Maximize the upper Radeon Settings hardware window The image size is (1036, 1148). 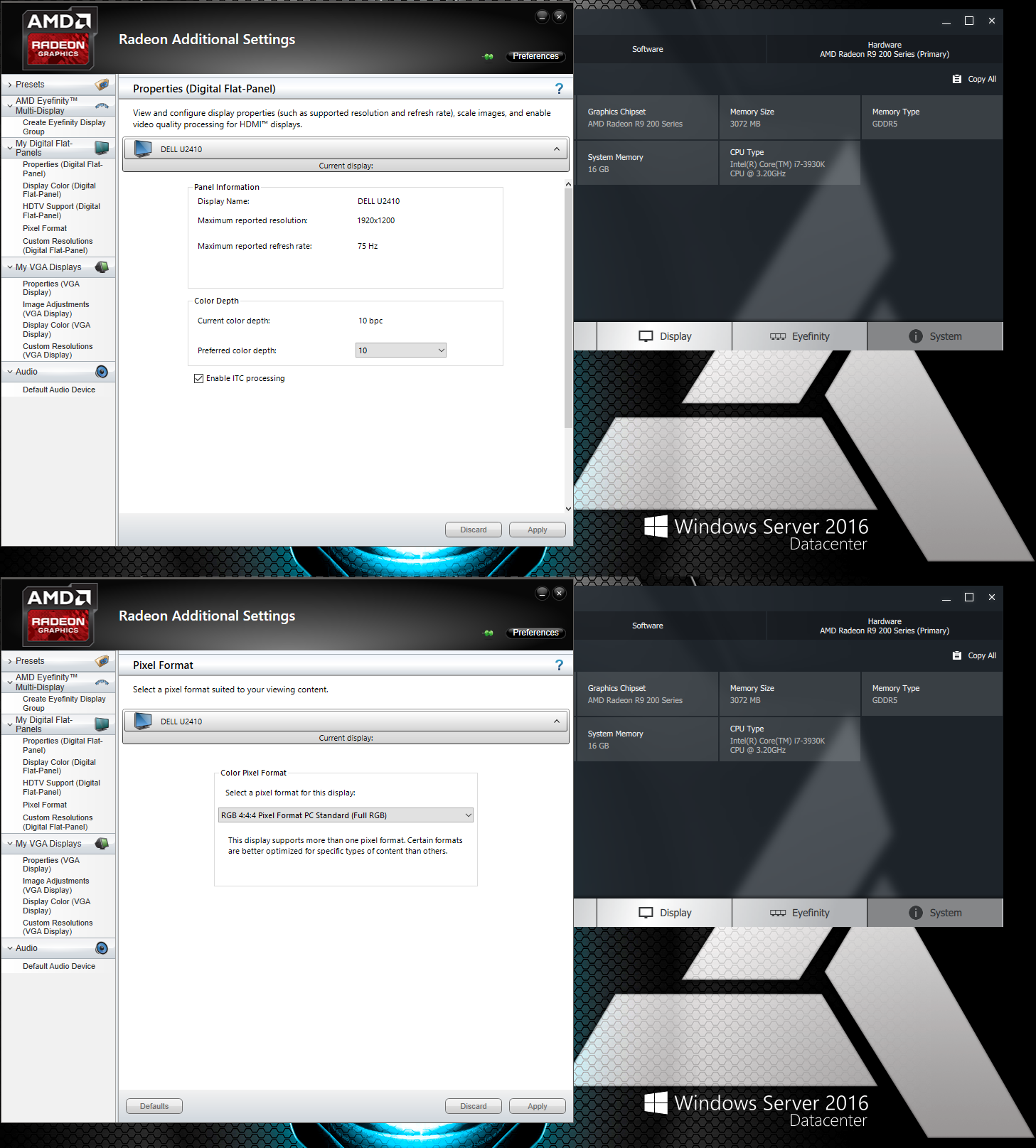(x=968, y=21)
